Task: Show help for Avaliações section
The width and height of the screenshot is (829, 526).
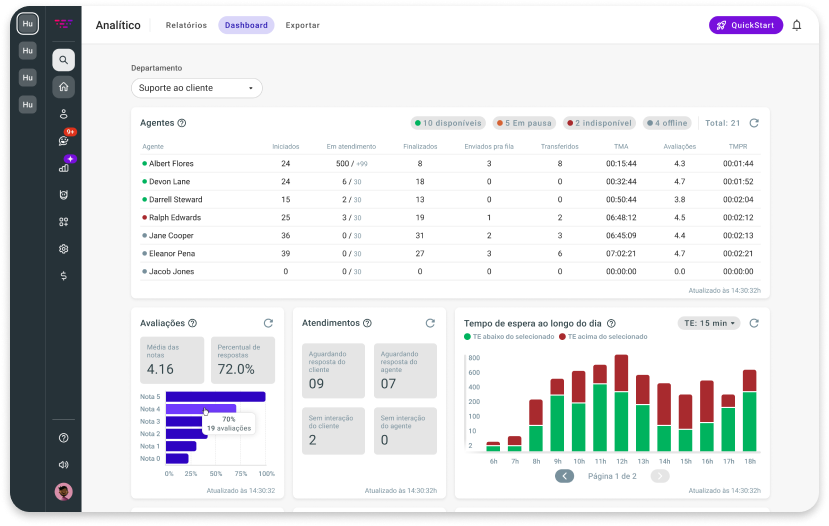Action: pyautogui.click(x=192, y=323)
